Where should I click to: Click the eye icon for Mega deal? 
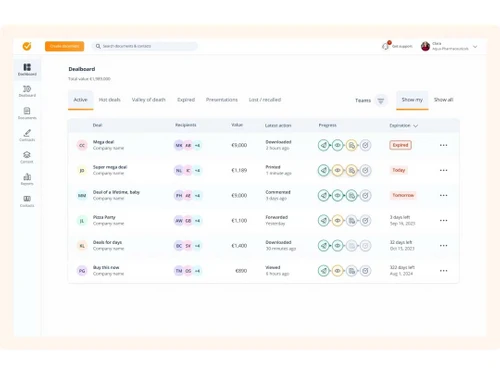point(337,145)
